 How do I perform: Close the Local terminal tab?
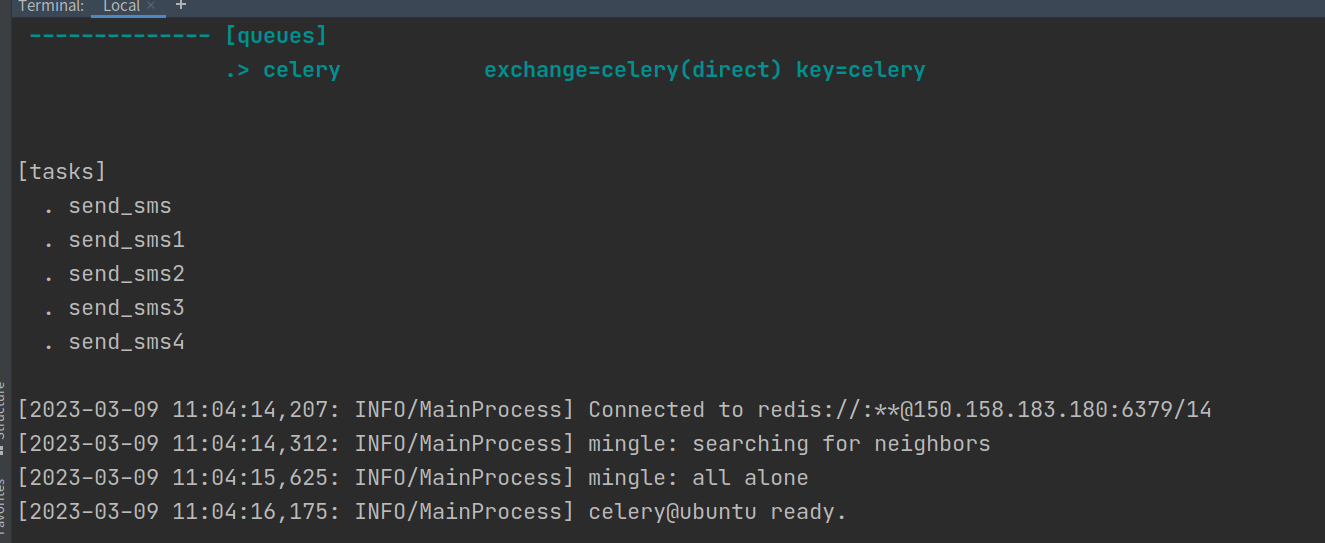[151, 6]
